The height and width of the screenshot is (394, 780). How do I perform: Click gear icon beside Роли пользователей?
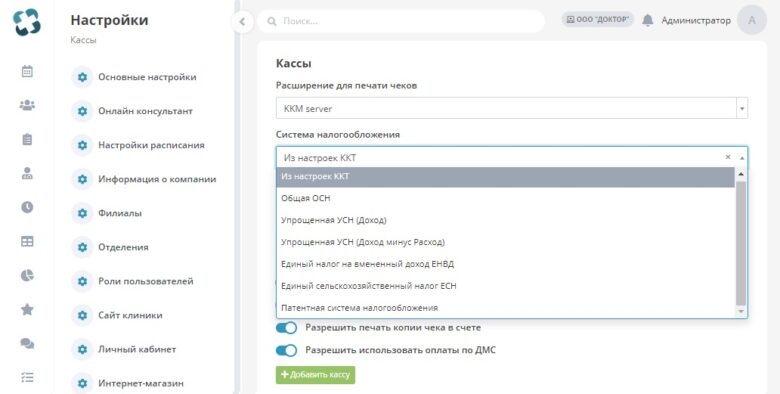click(x=83, y=281)
